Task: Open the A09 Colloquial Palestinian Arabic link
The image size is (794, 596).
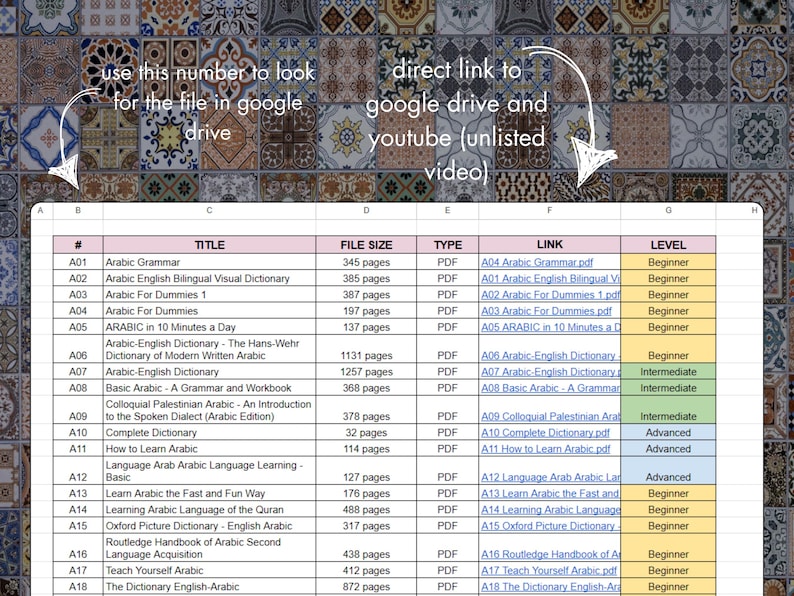Action: point(550,416)
